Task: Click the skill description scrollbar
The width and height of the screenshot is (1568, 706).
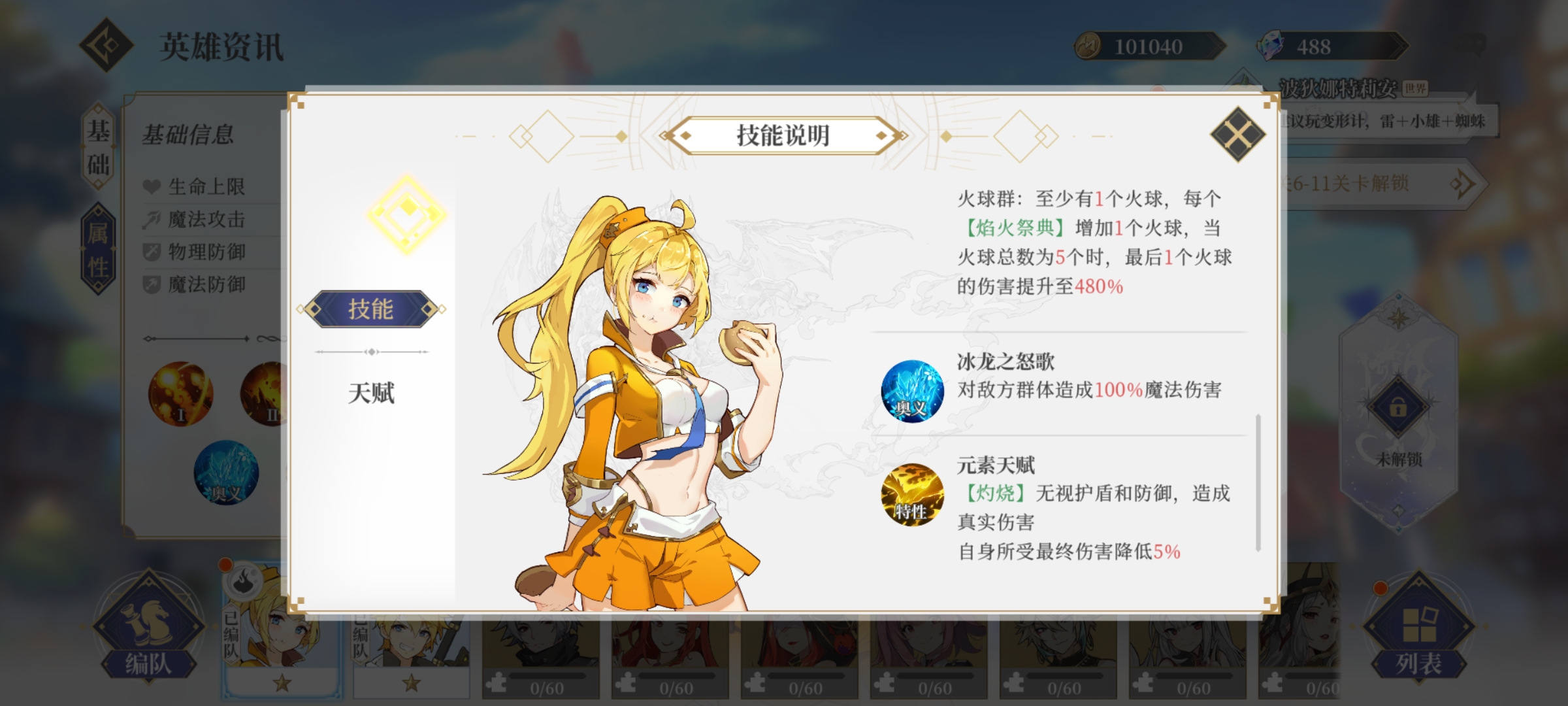Action: click(1258, 482)
